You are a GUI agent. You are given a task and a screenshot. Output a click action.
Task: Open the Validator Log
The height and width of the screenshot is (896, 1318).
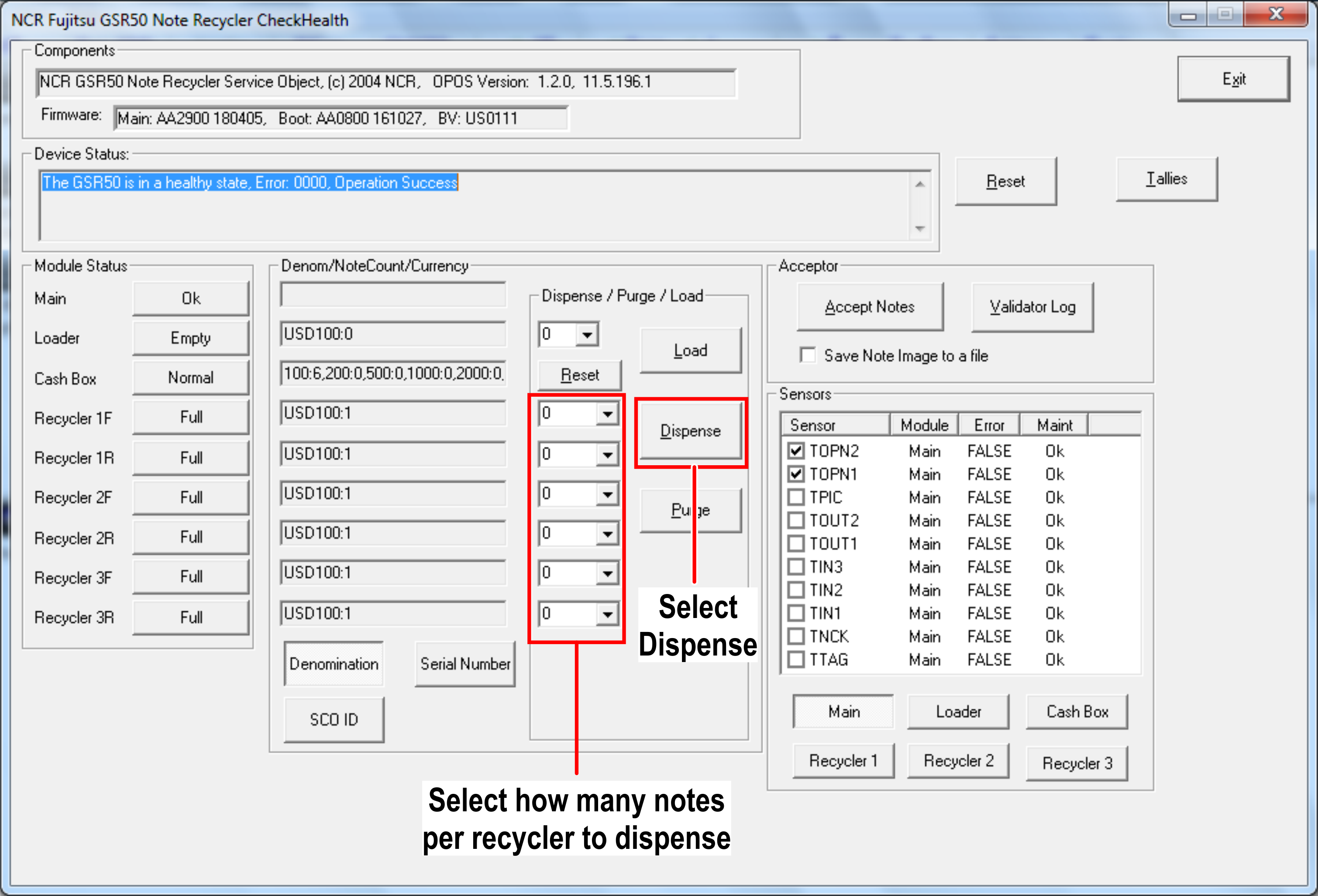[1032, 307]
